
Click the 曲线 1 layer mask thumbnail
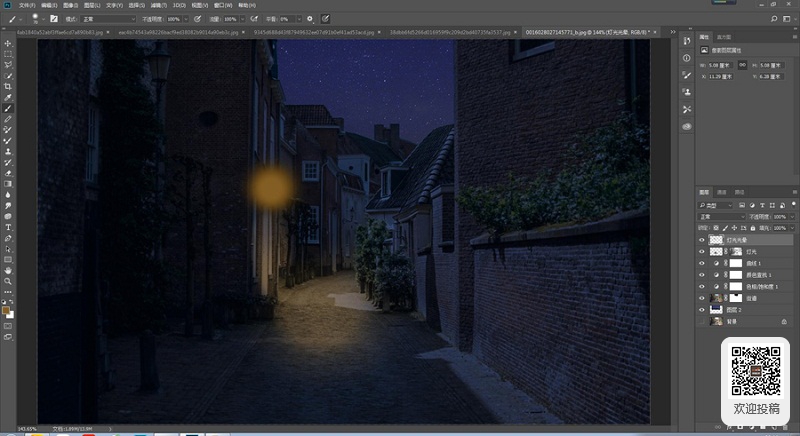736,263
